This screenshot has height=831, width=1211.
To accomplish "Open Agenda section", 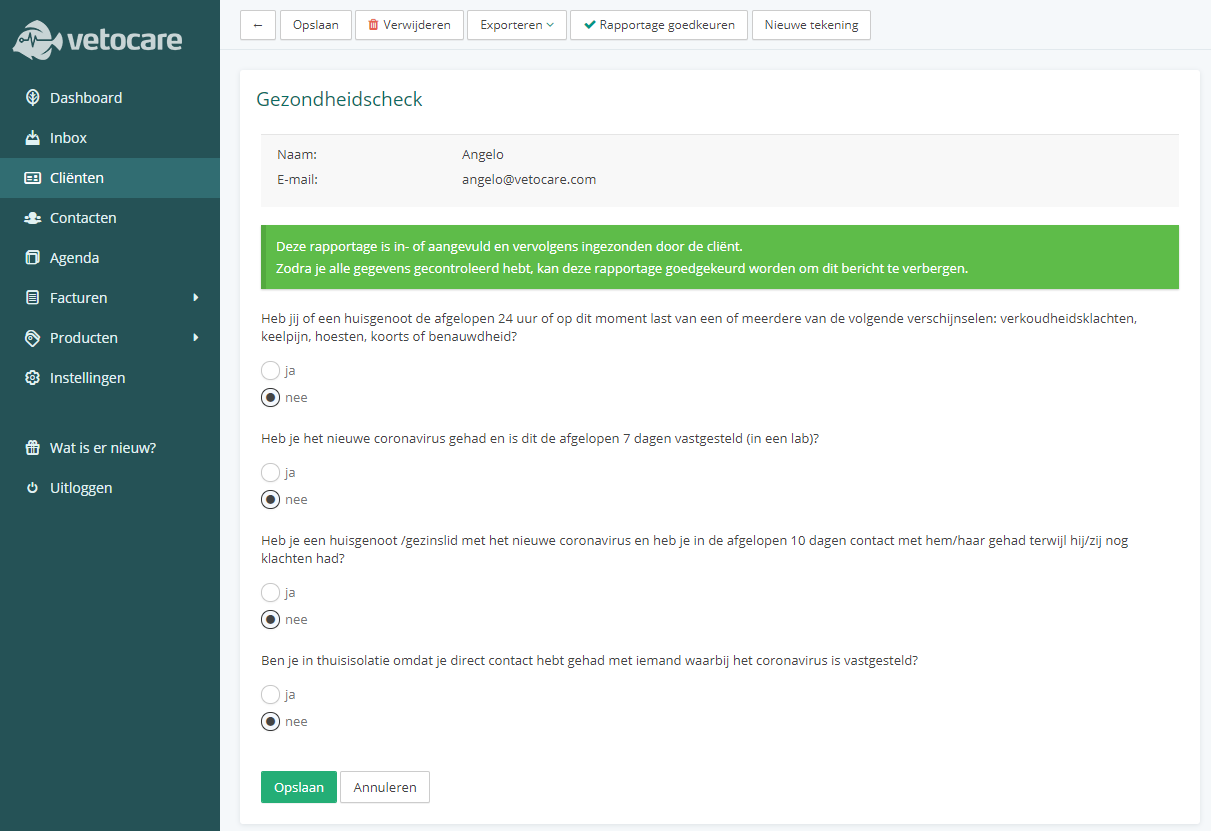I will tap(110, 258).
